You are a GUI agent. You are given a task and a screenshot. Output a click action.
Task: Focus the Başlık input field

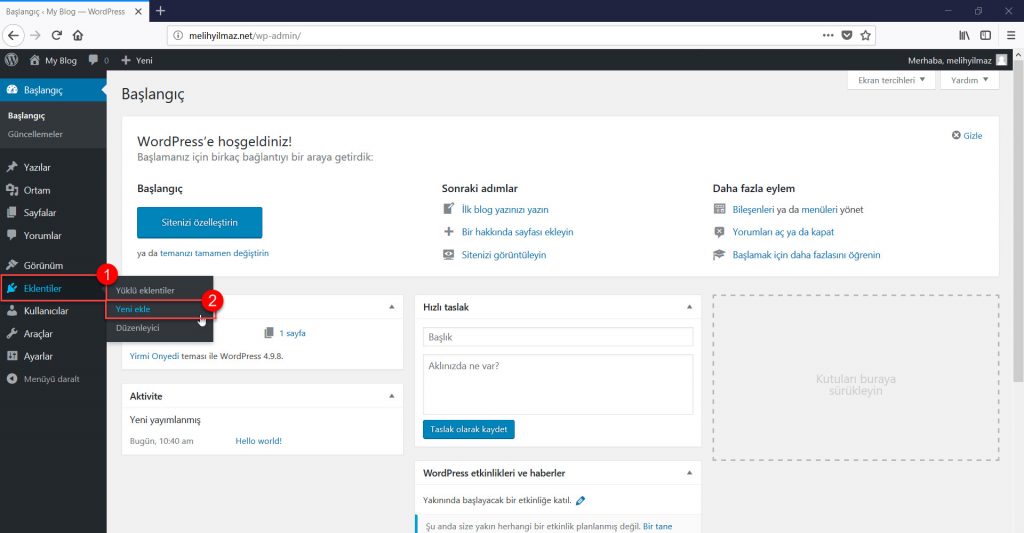pyautogui.click(x=558, y=337)
